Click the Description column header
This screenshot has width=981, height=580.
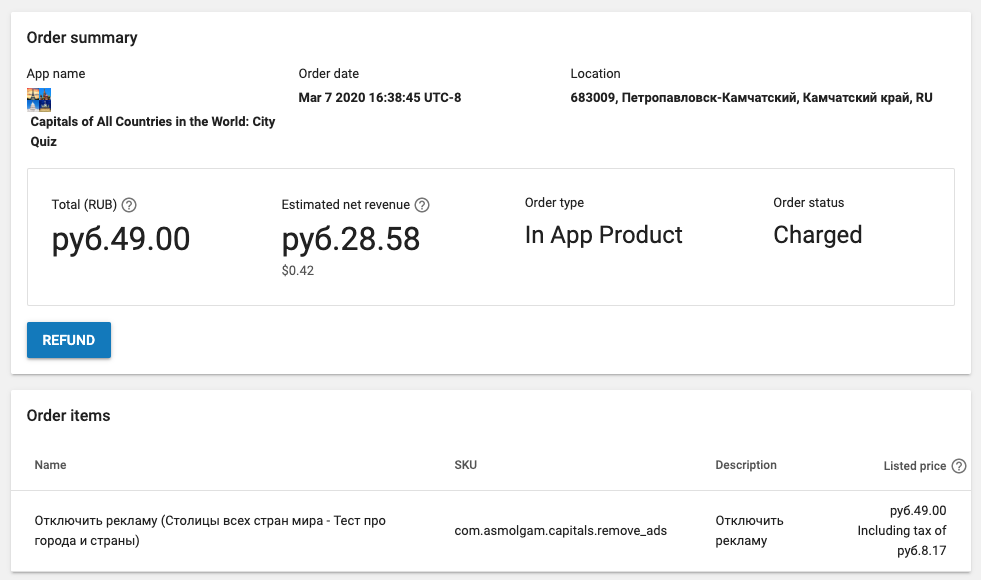pyautogui.click(x=746, y=465)
